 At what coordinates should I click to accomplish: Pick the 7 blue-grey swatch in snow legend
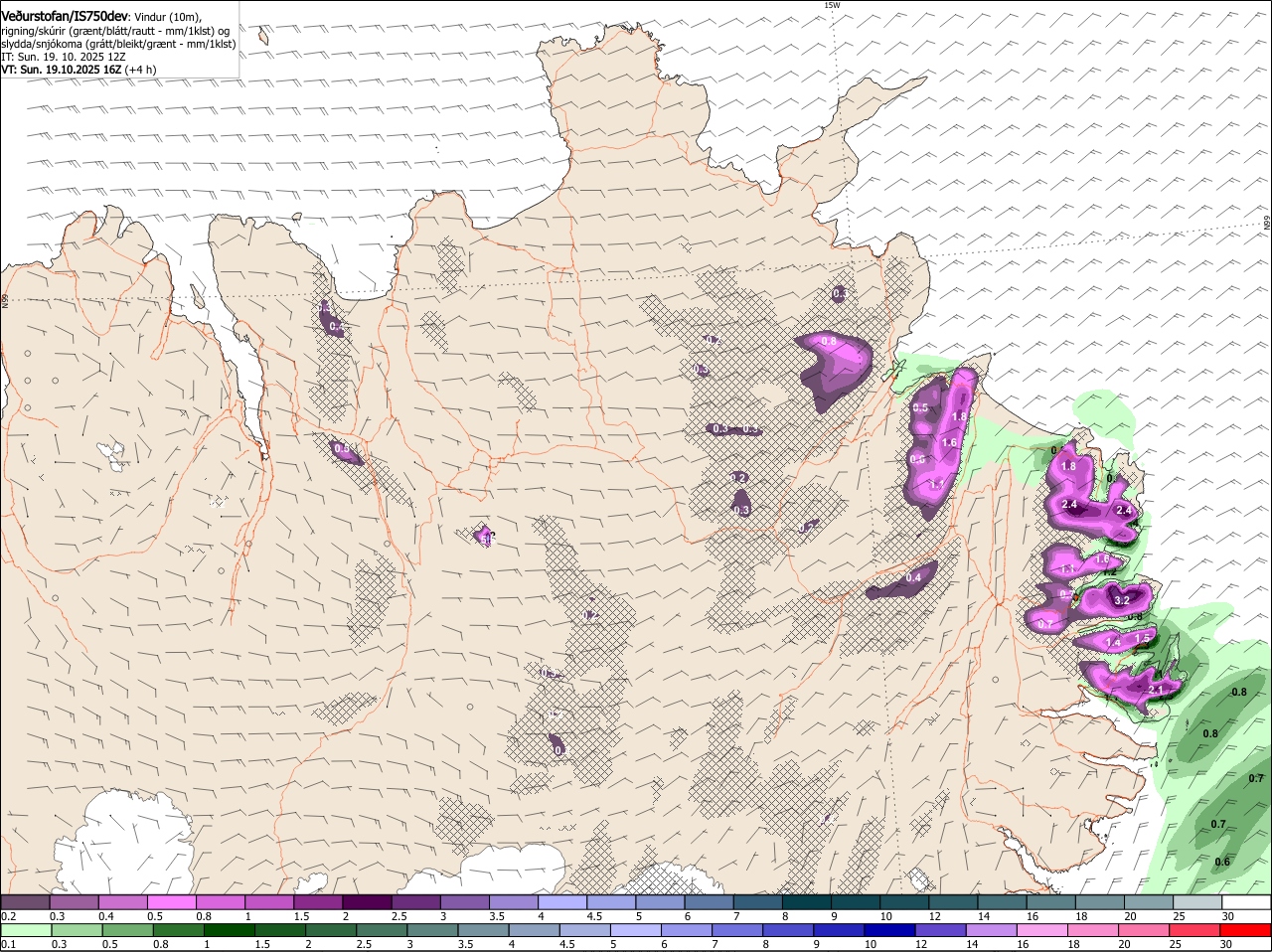tap(758, 901)
